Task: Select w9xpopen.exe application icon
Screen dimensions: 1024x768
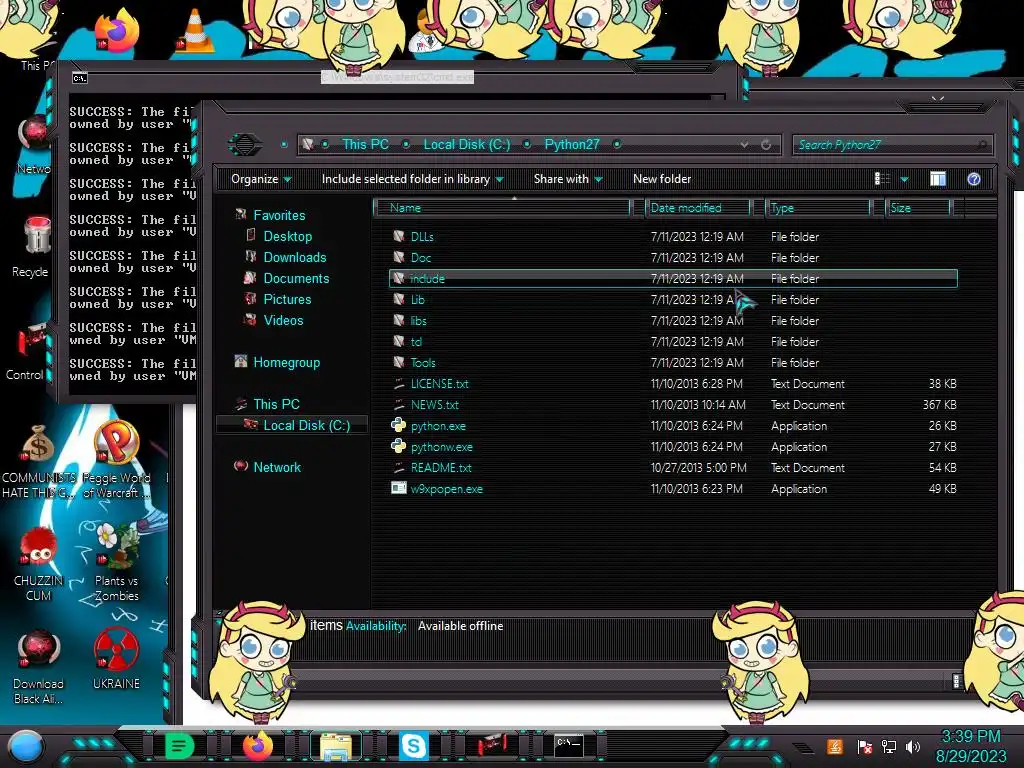Action: [x=398, y=488]
